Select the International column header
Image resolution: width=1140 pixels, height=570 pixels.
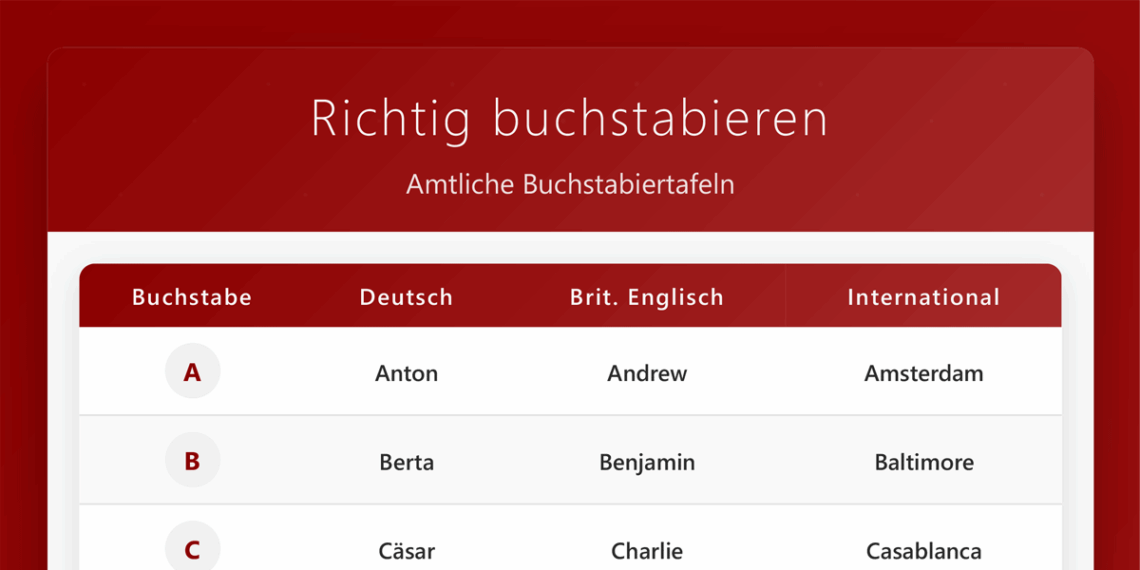tap(923, 297)
